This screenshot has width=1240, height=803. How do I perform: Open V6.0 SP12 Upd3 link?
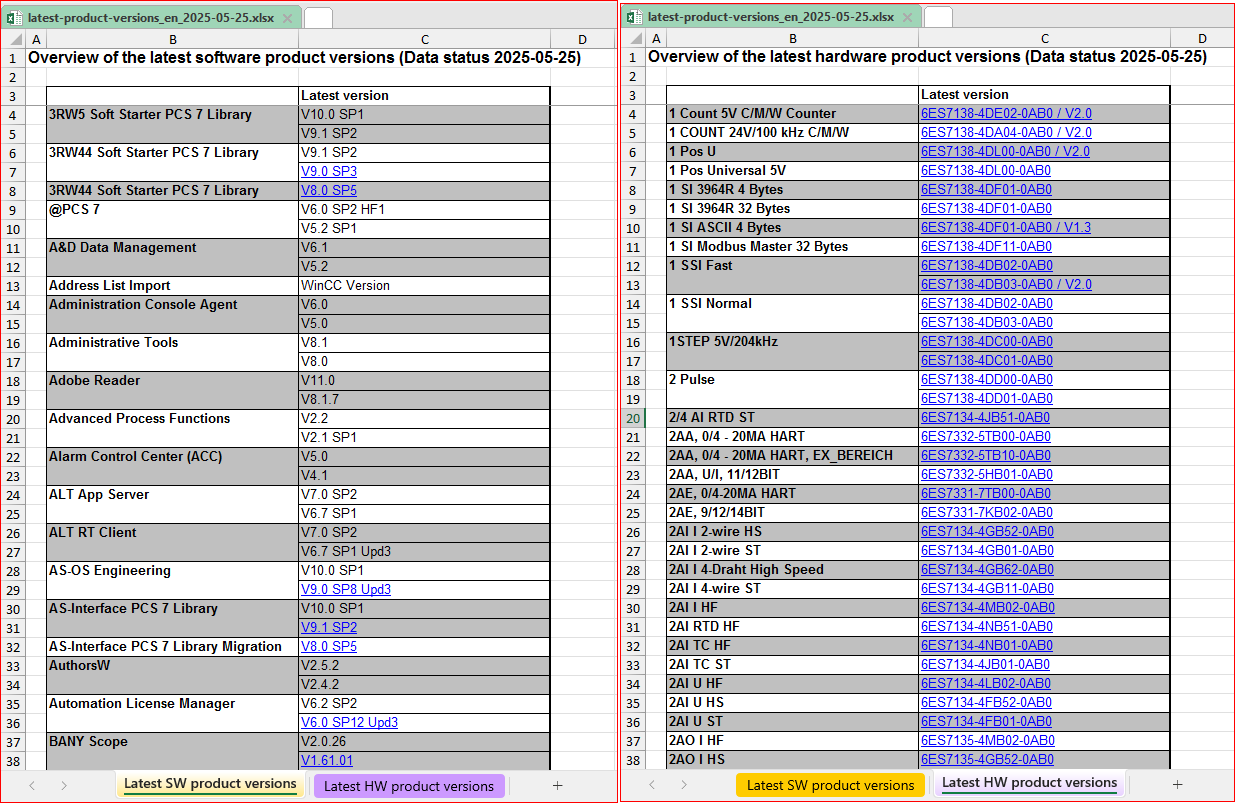[x=350, y=722]
